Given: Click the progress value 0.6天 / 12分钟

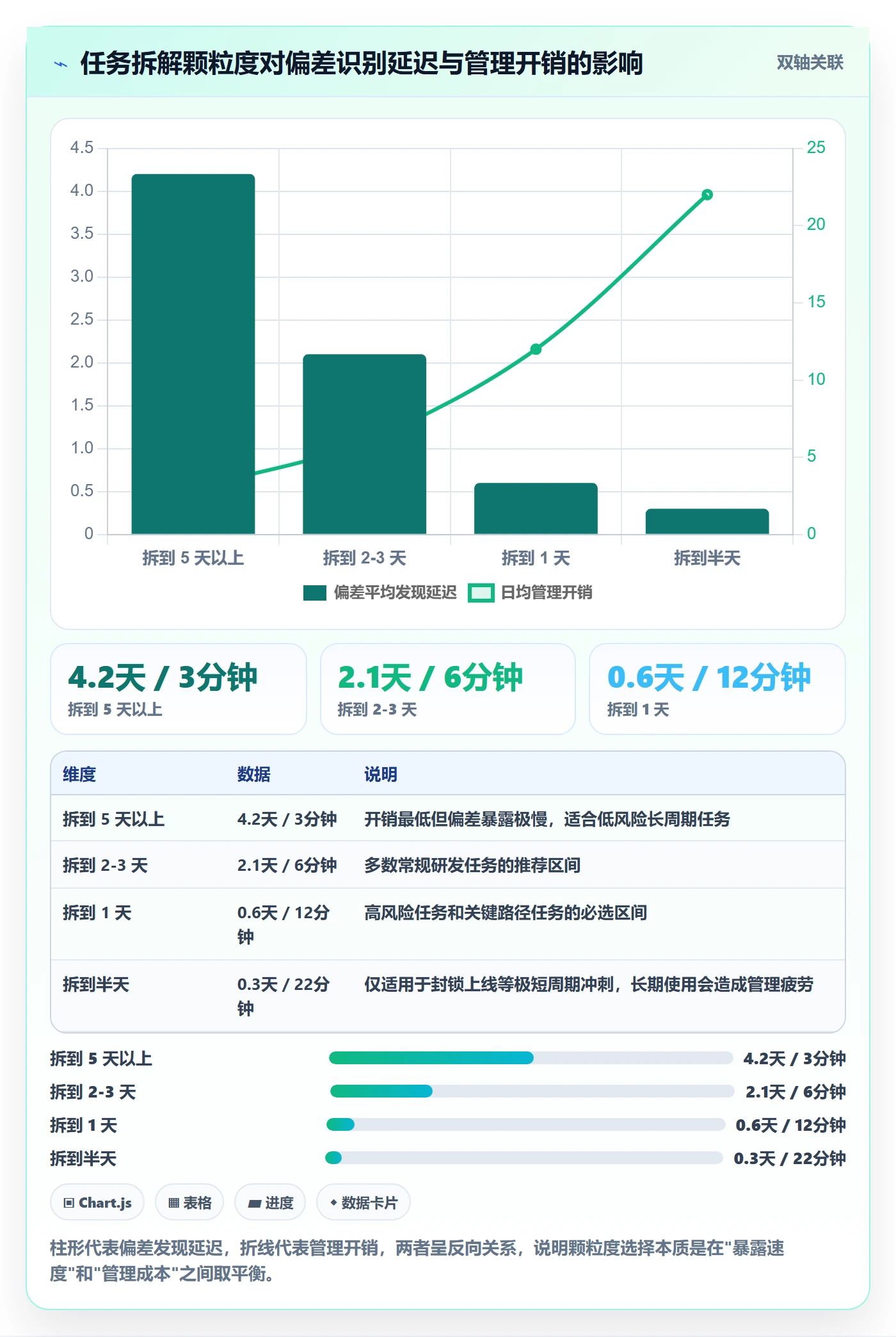Looking at the screenshot, I should [x=790, y=1125].
